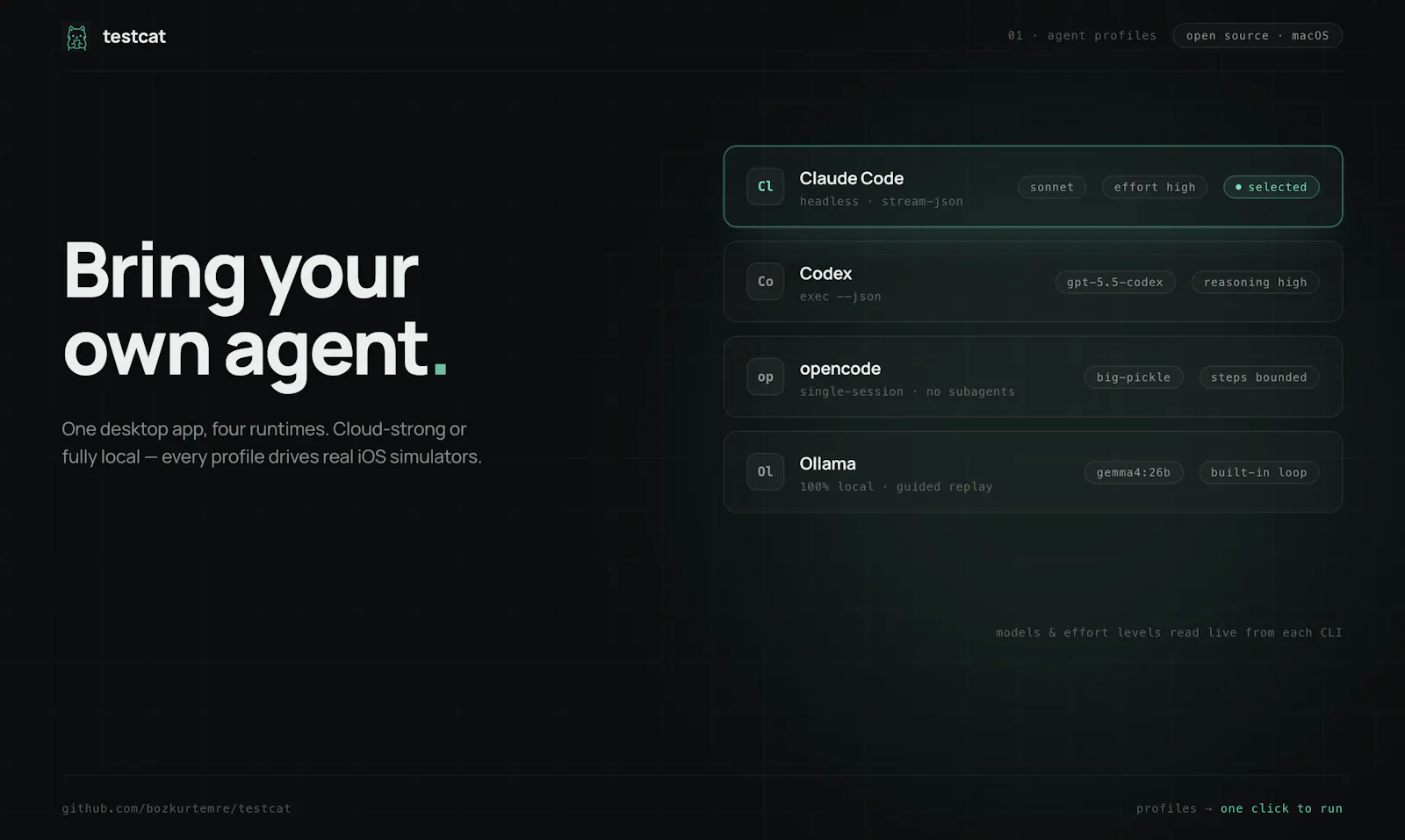The height and width of the screenshot is (840, 1405).
Task: Click the 'big-pickle' model tag
Action: click(1134, 377)
